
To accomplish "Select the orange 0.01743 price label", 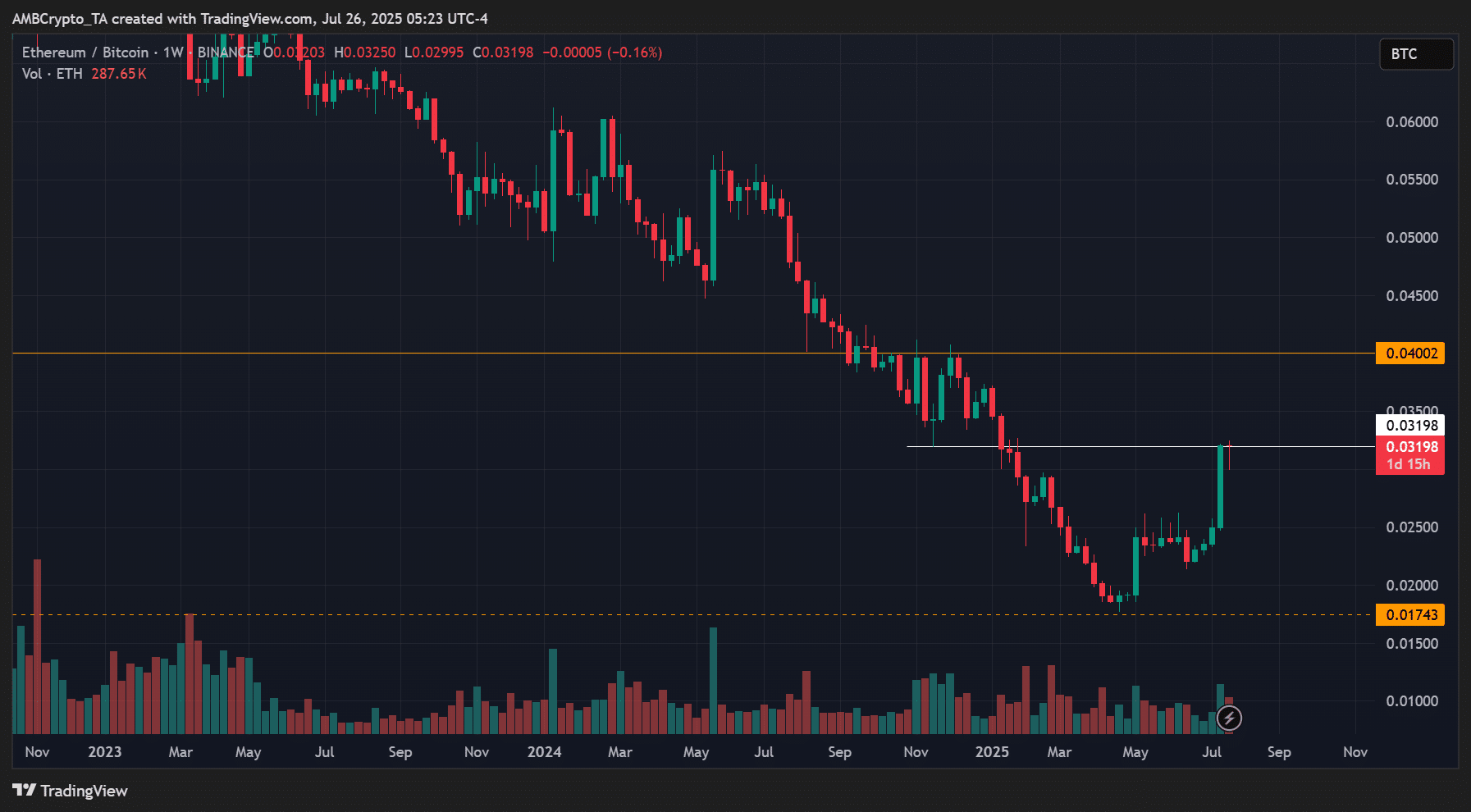I will point(1410,615).
